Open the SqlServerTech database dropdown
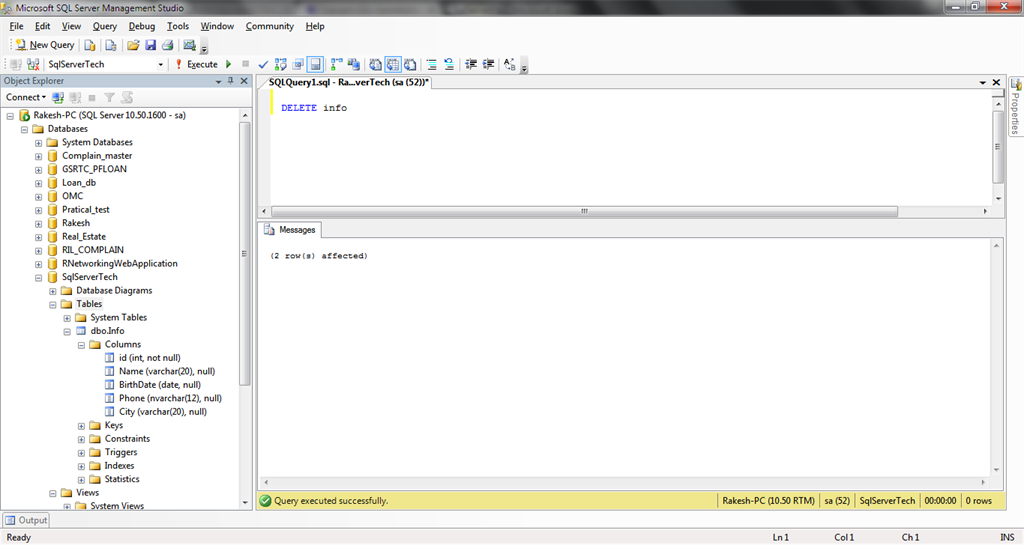 coord(160,64)
